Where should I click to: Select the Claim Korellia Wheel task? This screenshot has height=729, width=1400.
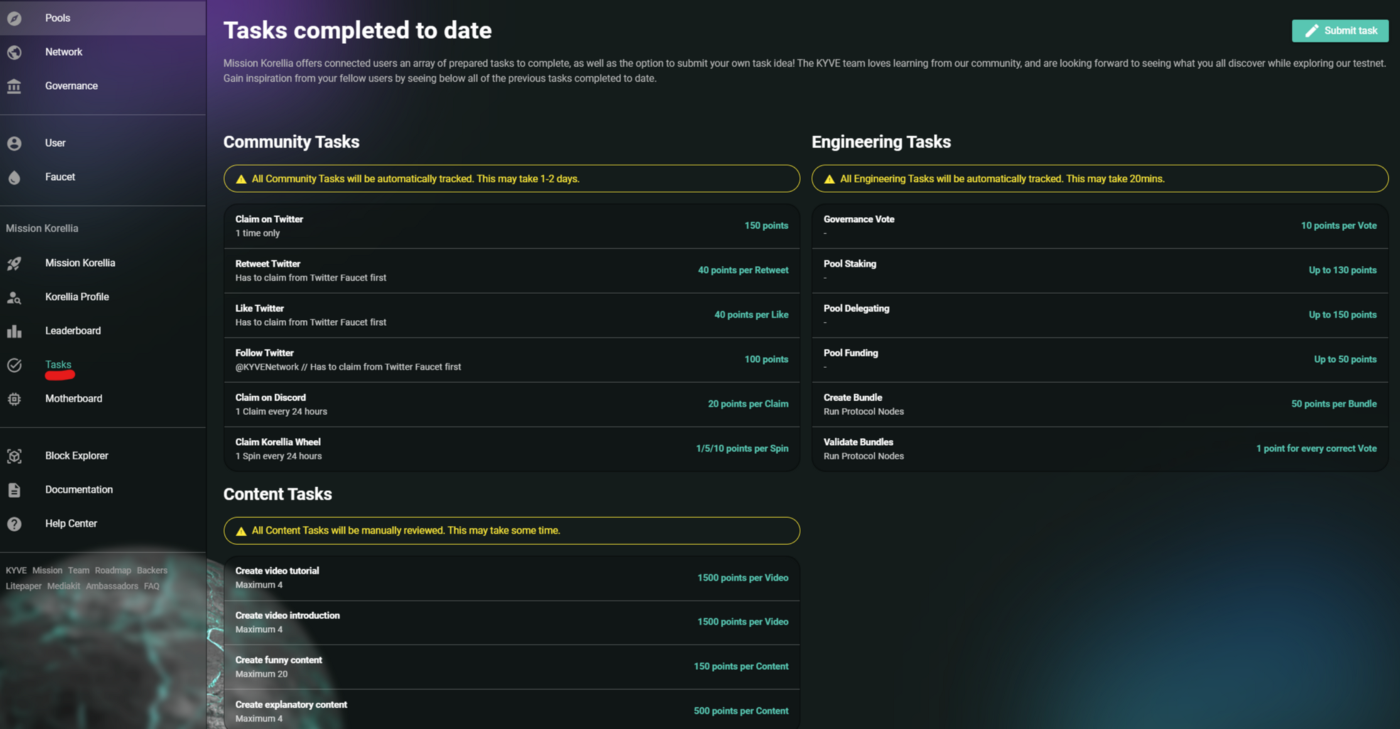[x=511, y=449]
